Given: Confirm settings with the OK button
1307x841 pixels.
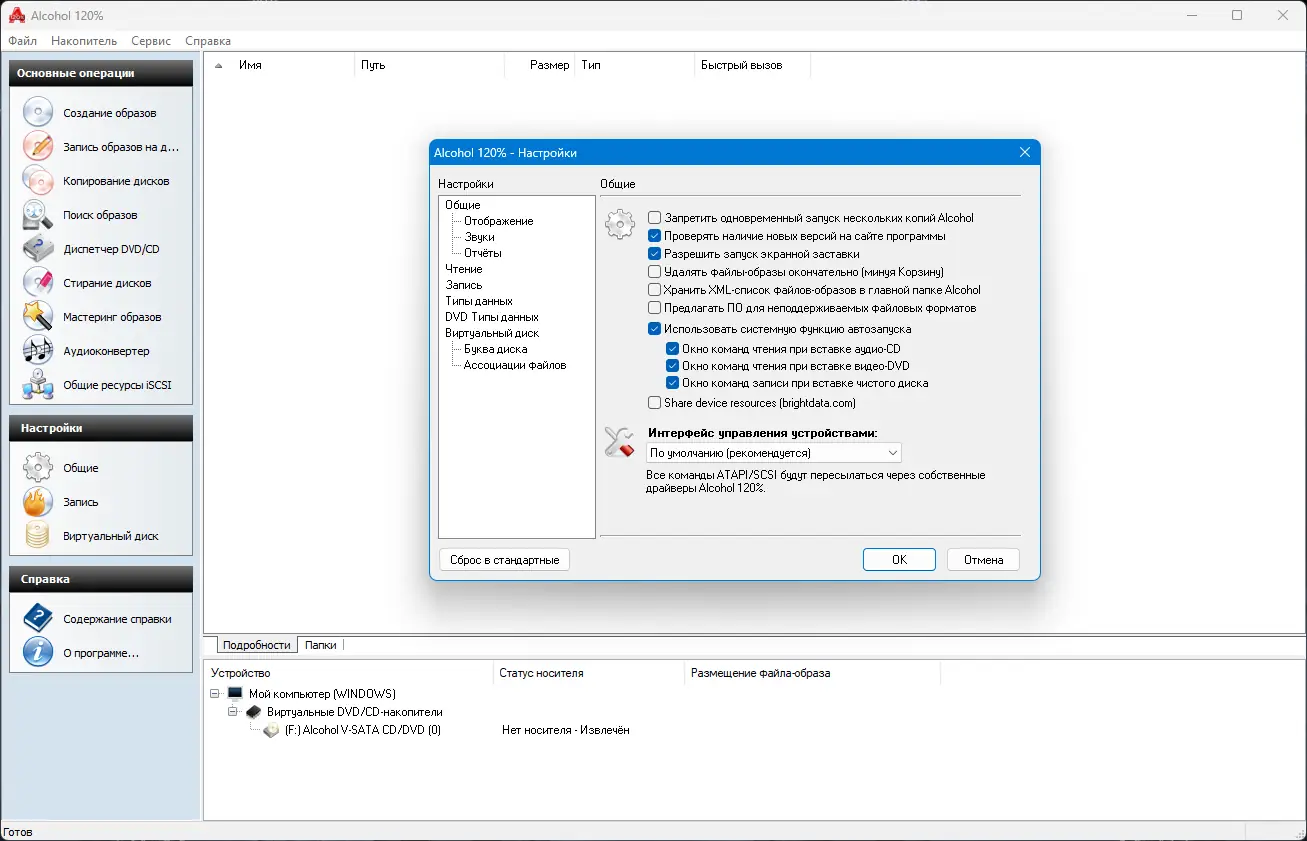Looking at the screenshot, I should [899, 560].
